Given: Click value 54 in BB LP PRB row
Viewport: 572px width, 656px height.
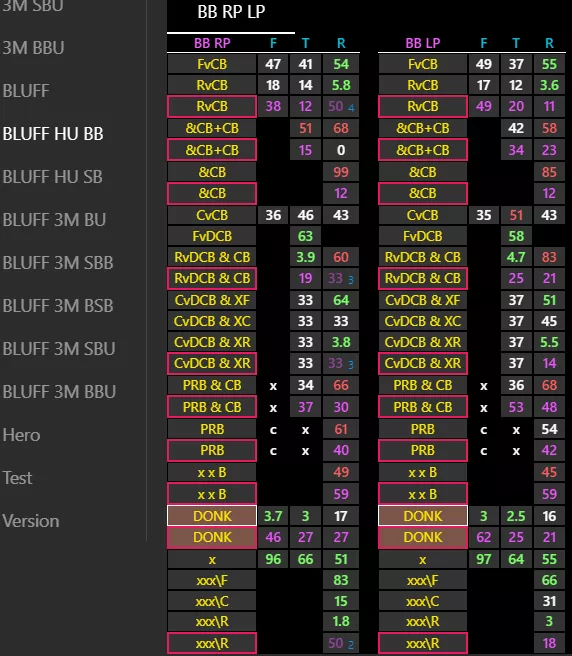Looking at the screenshot, I should (549, 429).
